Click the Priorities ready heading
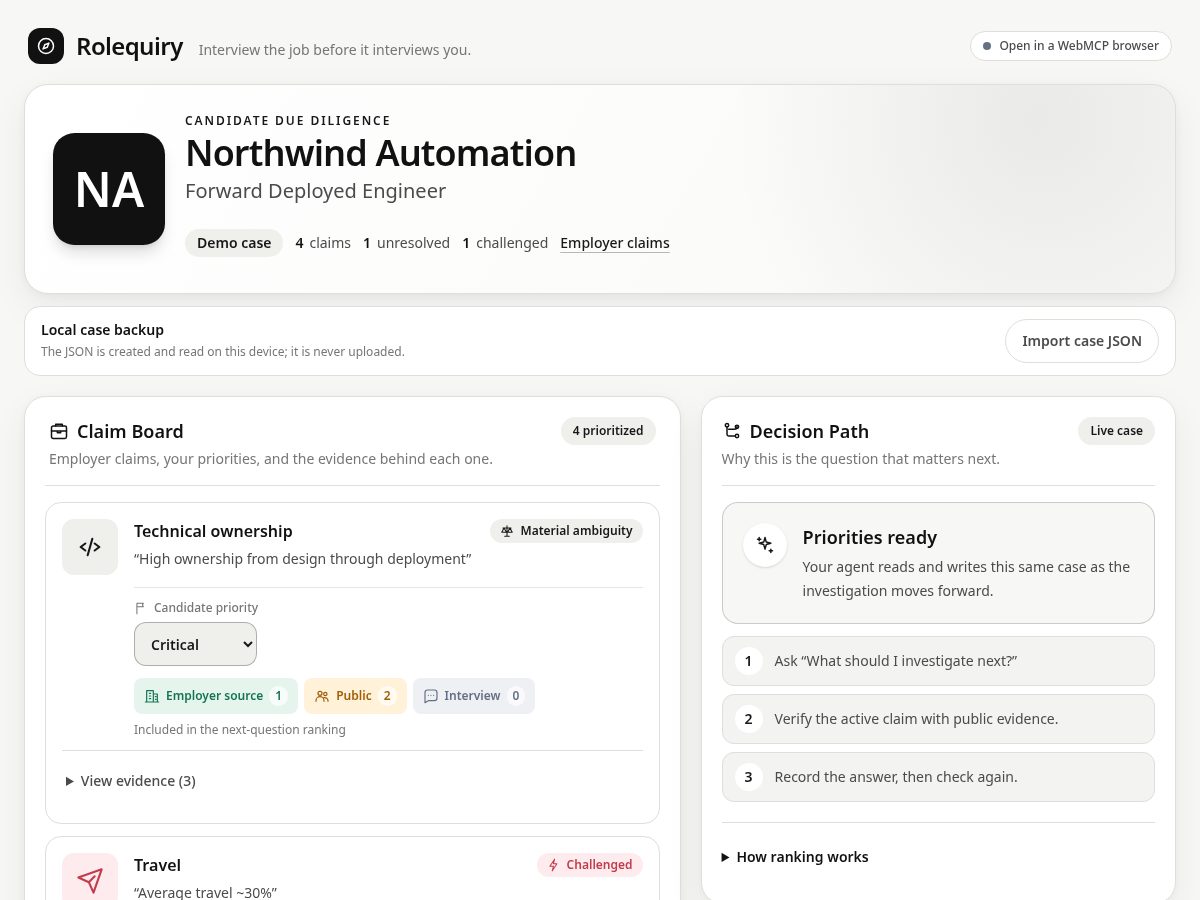This screenshot has height=900, width=1200. (870, 538)
